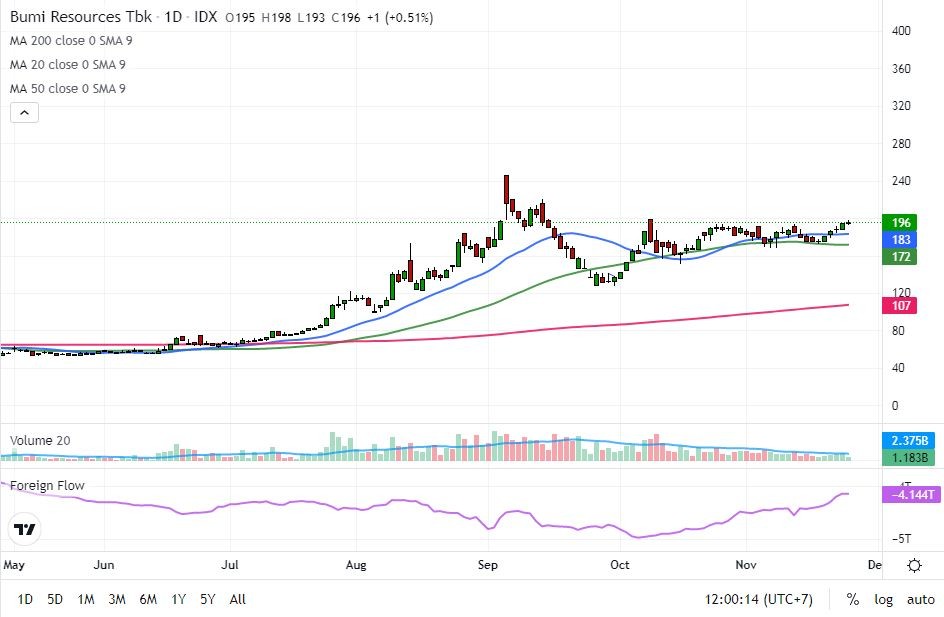Toggle auto scale mode
The width and height of the screenshot is (944, 617).
(921, 599)
